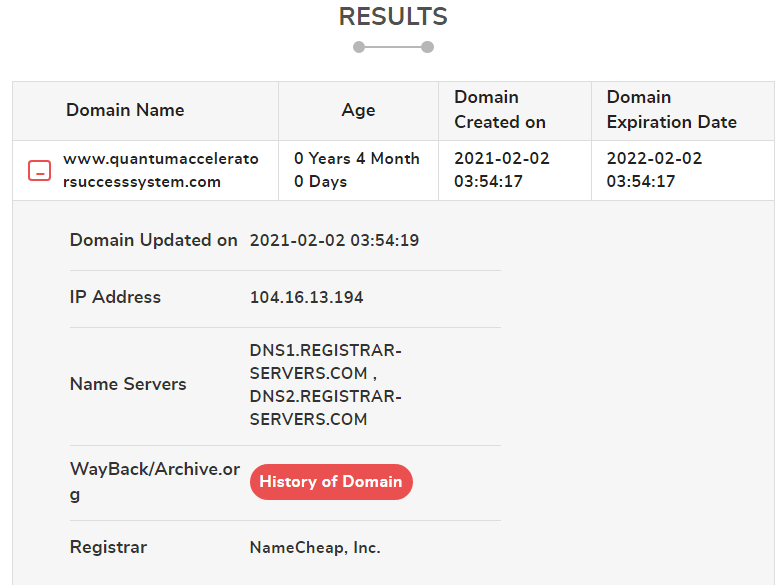Click the IP address 104.16.13.194
The height and width of the screenshot is (585, 783).
tap(306, 297)
